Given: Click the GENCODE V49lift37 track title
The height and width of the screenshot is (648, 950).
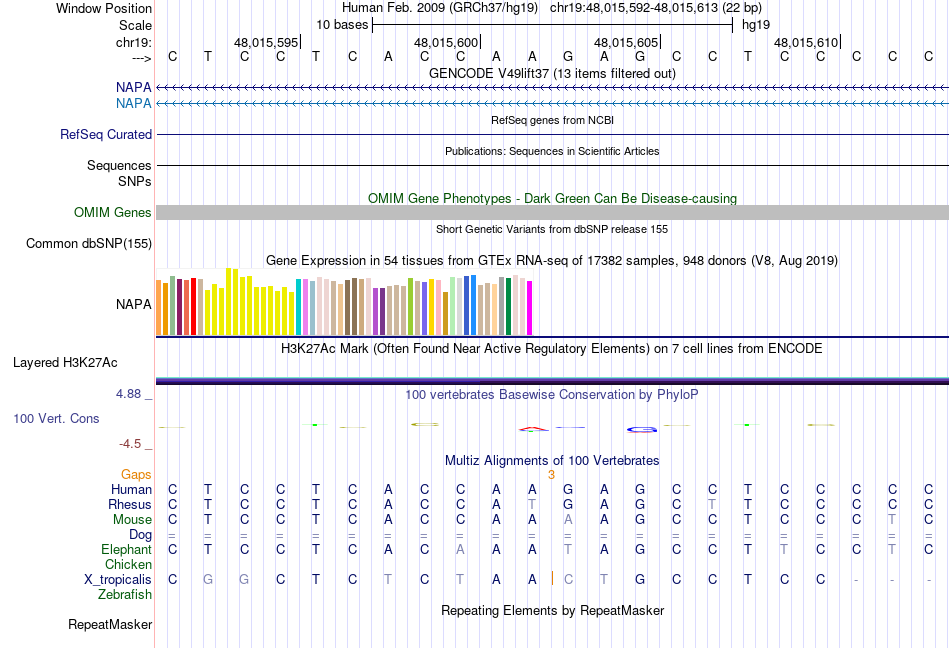Looking at the screenshot, I should (552, 73).
